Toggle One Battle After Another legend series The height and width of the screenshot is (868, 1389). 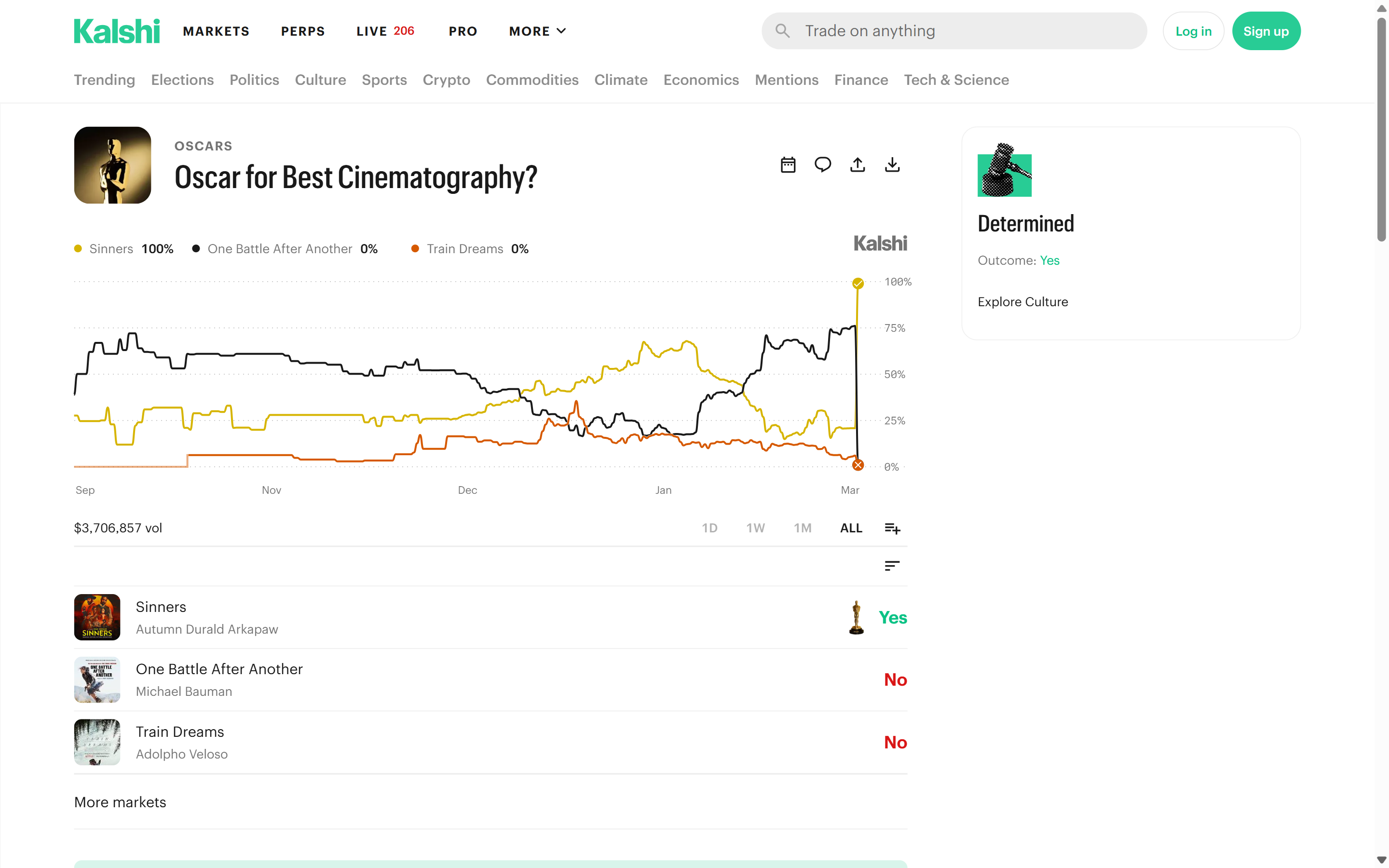(285, 248)
